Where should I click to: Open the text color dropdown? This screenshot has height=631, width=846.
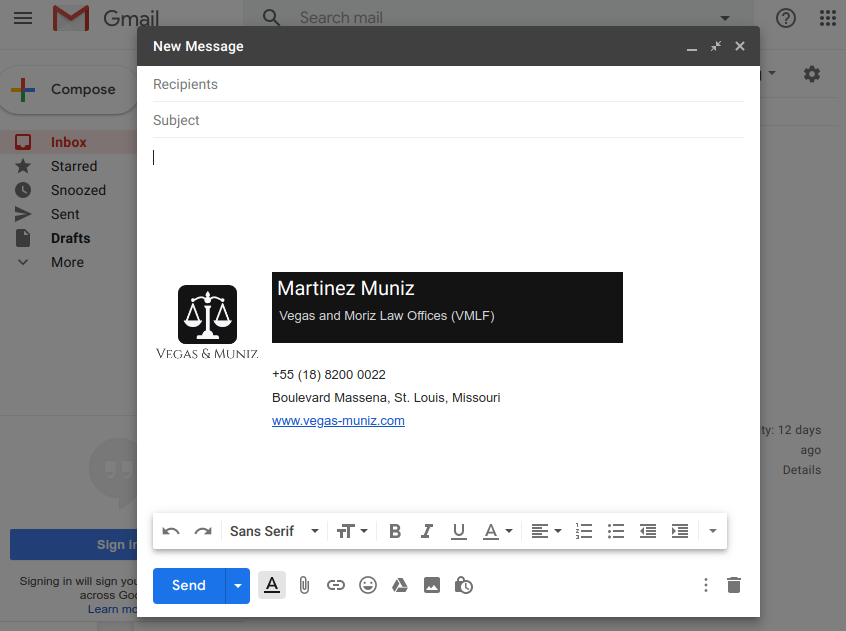(497, 532)
